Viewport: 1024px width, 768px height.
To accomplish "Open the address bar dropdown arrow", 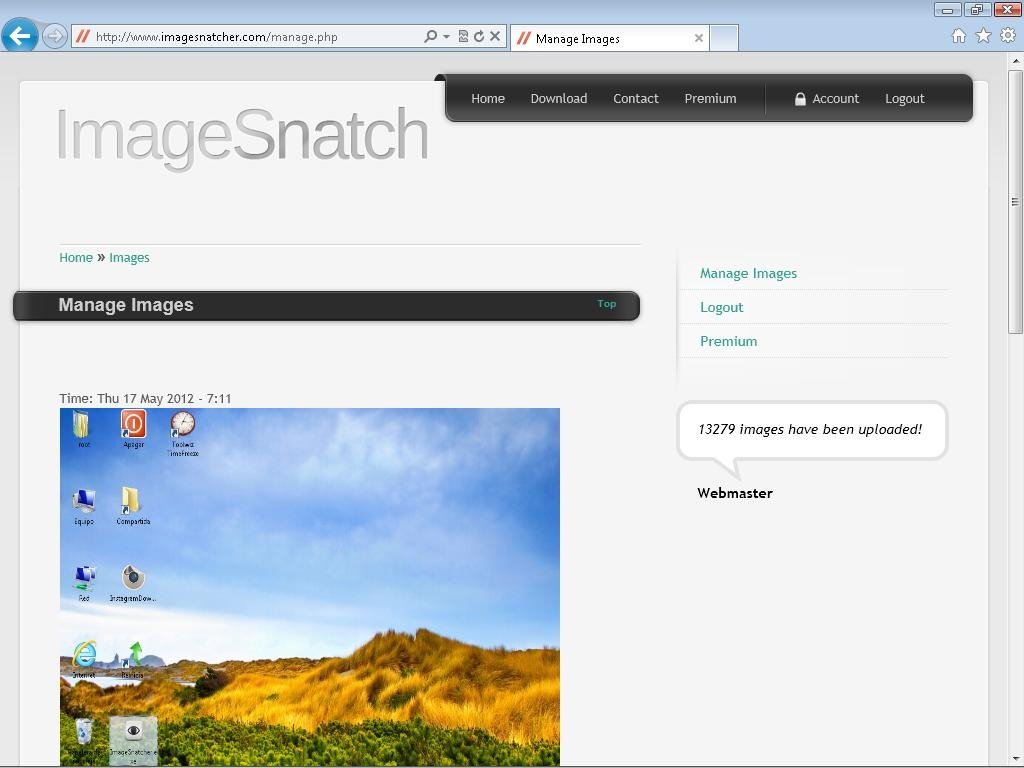I will pos(447,37).
